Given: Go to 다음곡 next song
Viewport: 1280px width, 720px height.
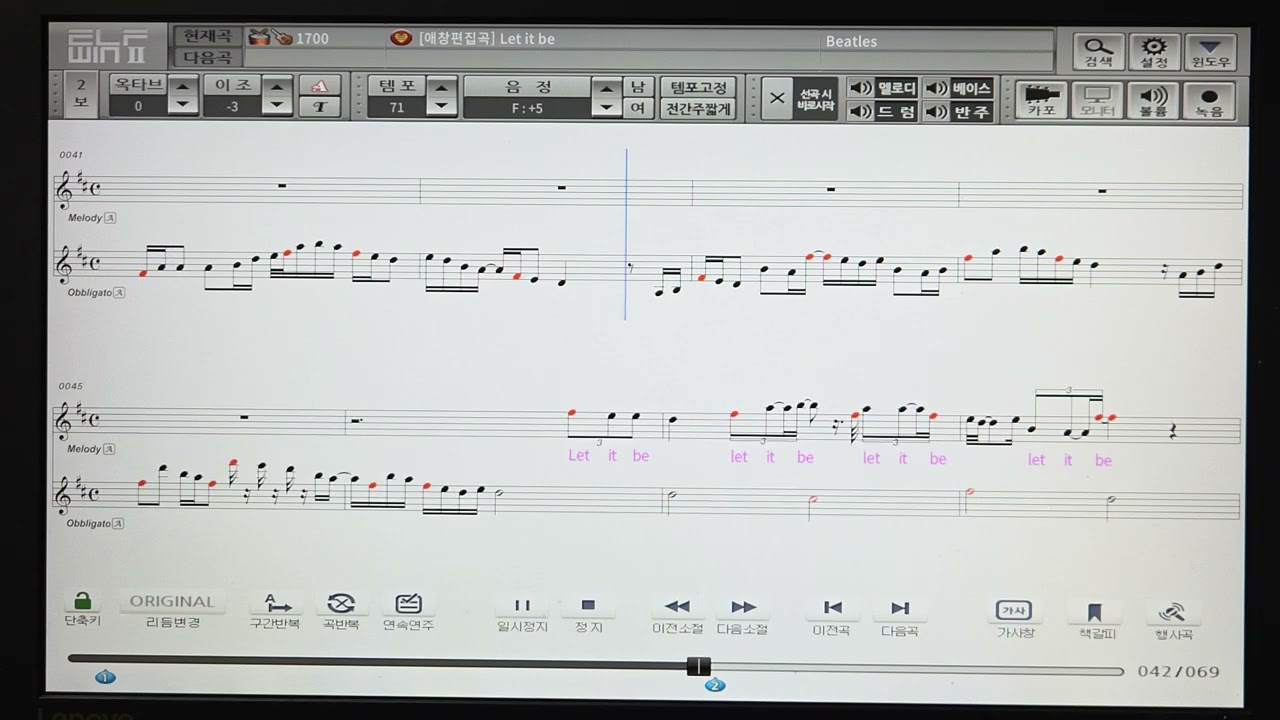Looking at the screenshot, I should tap(899, 616).
